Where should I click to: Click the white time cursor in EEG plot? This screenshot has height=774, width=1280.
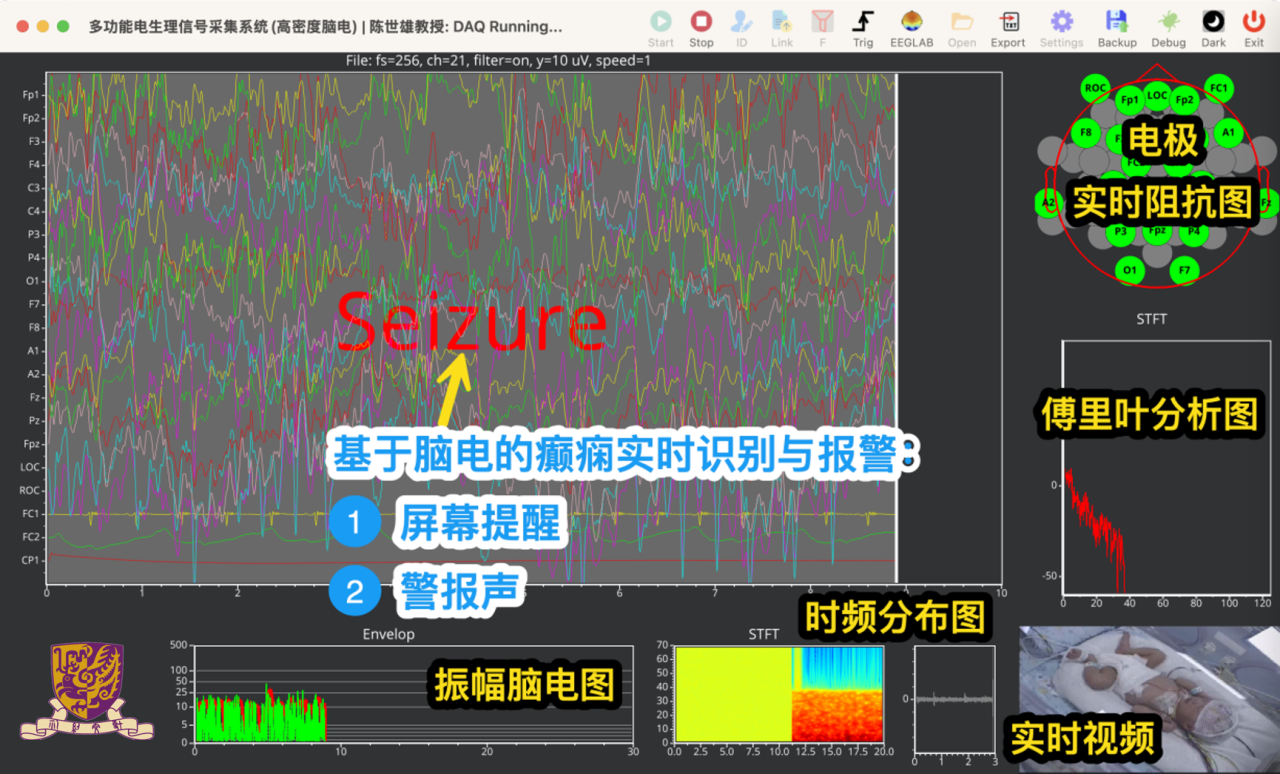(896, 330)
